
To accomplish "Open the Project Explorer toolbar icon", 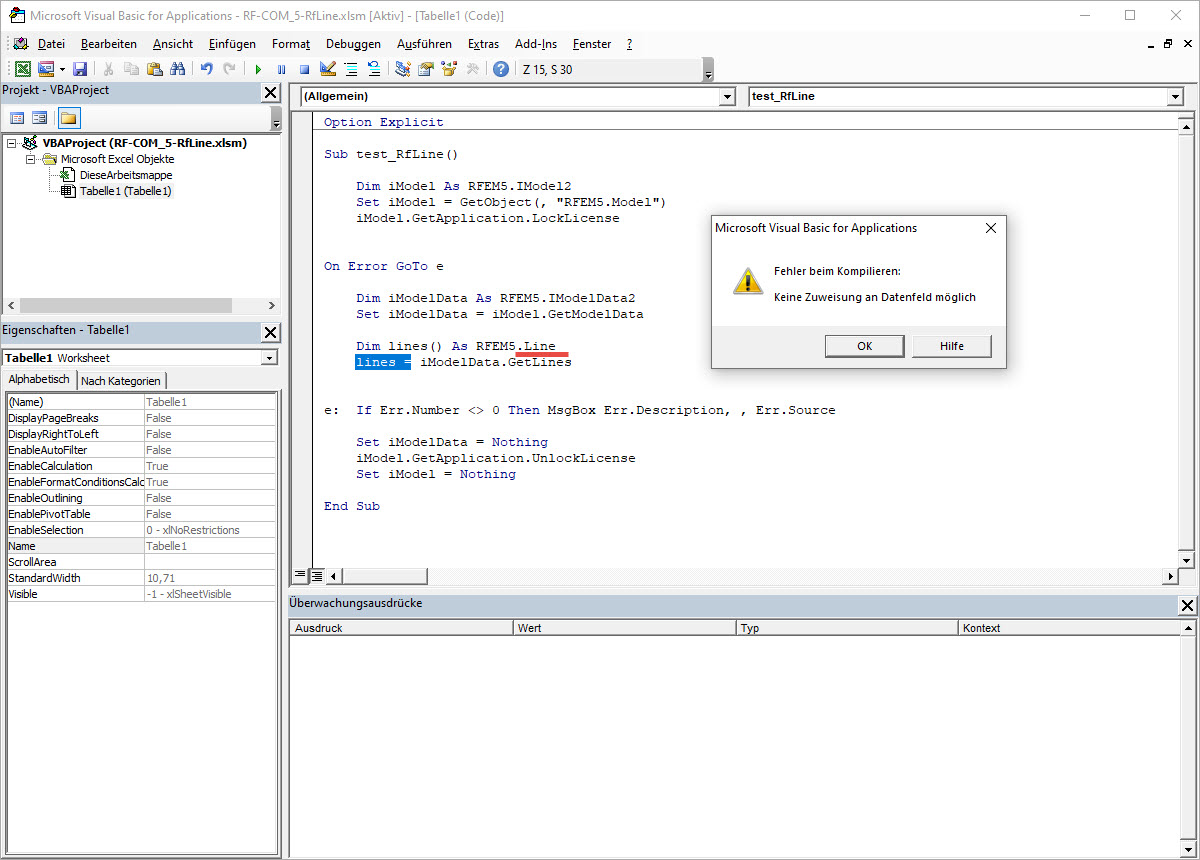I will [402, 68].
